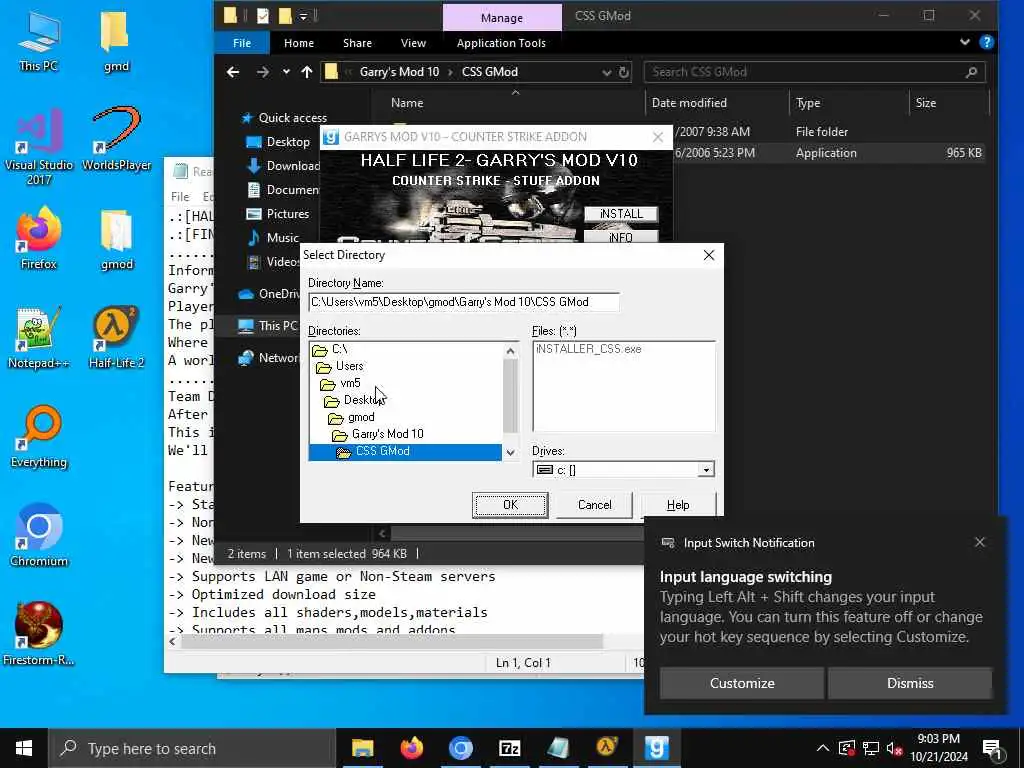
Task: Click the taskbar search box
Action: pyautogui.click(x=191, y=748)
